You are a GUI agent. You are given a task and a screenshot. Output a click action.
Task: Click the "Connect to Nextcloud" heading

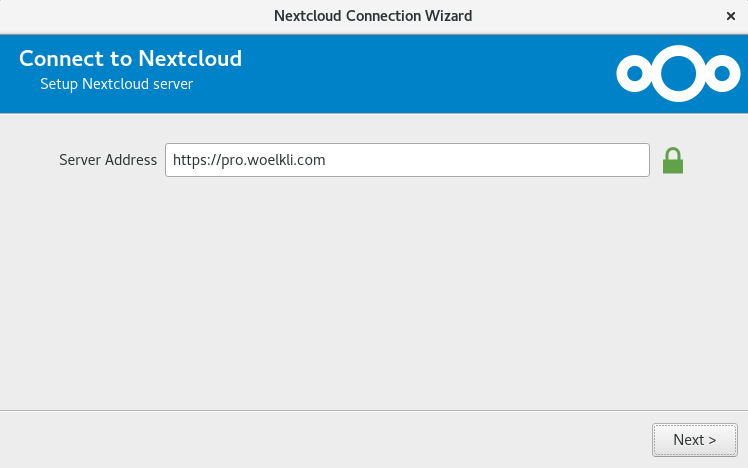pyautogui.click(x=130, y=59)
